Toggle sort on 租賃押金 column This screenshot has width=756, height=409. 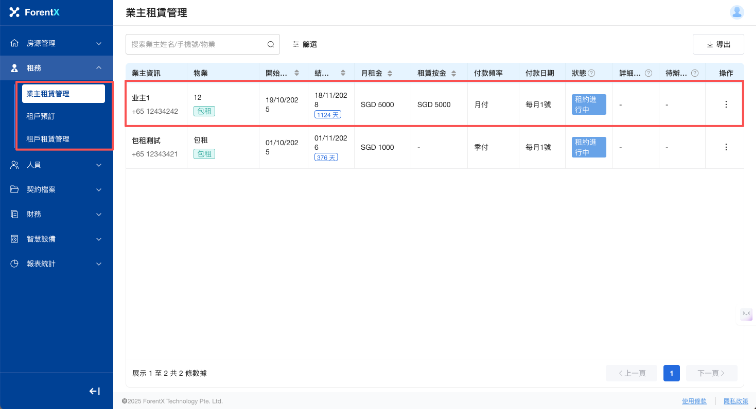(458, 73)
